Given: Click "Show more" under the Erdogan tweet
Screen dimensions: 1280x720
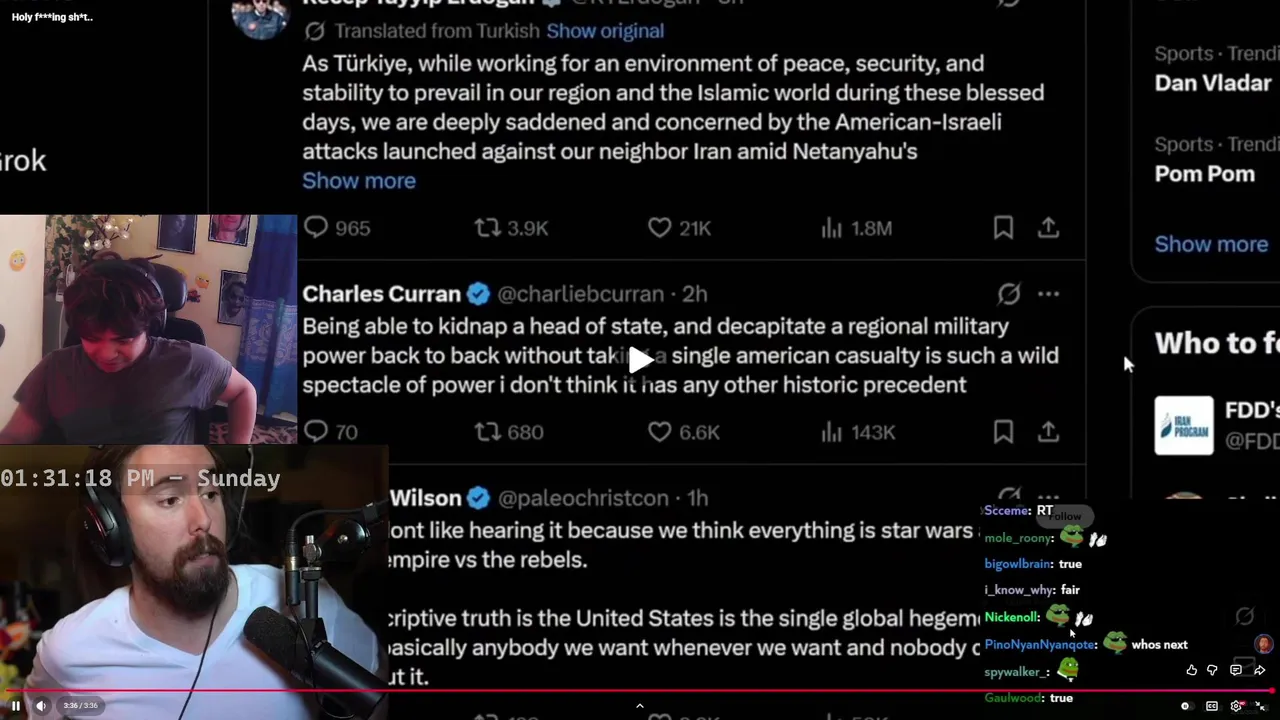Looking at the screenshot, I should (x=358, y=181).
